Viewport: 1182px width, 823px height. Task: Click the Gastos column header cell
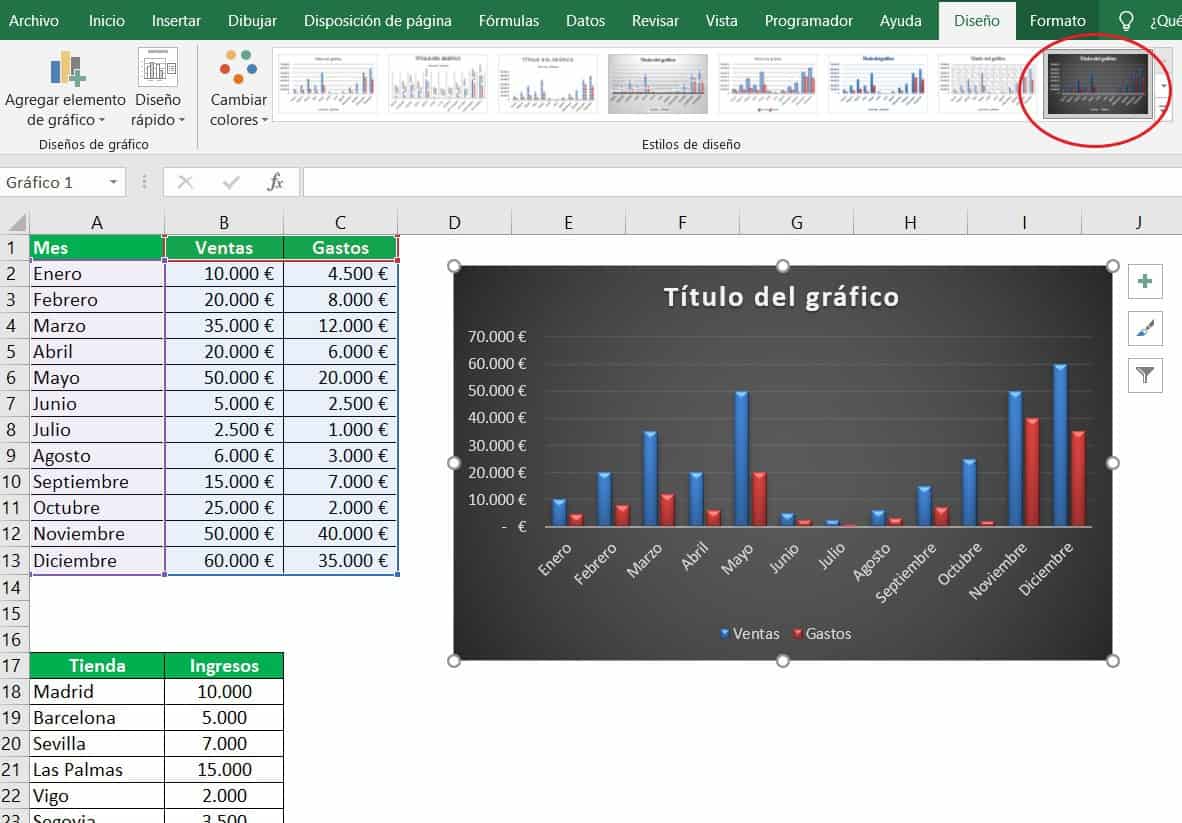(340, 248)
